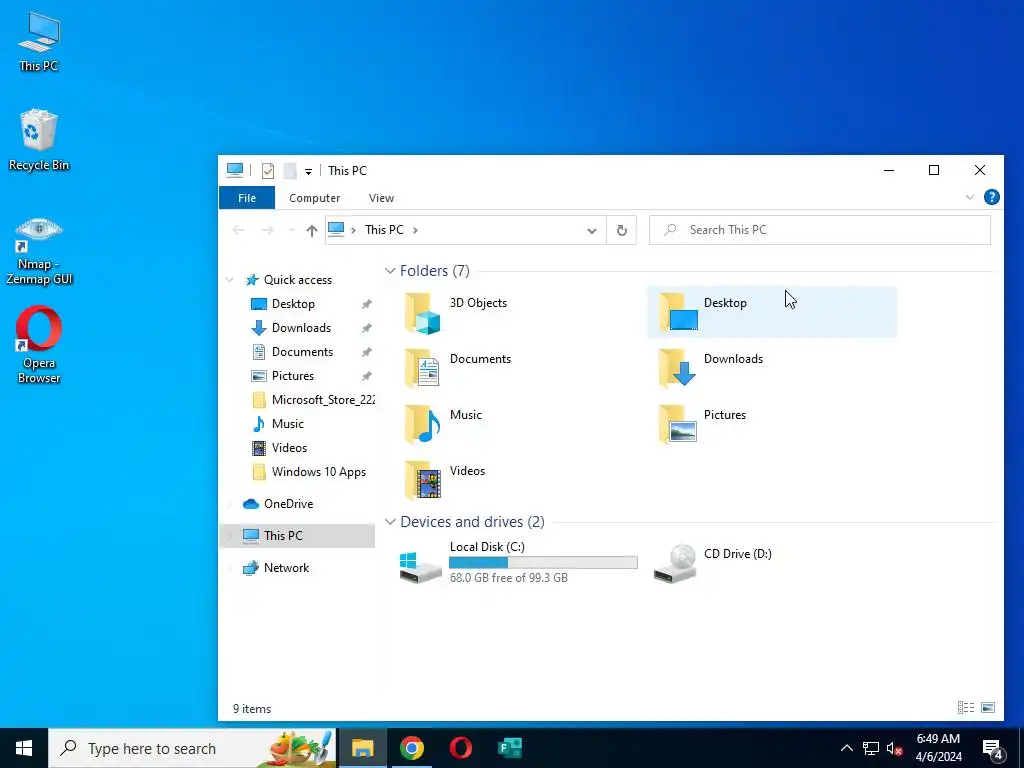Click the network tray icon
1024x768 pixels.
pyautogui.click(x=871, y=748)
